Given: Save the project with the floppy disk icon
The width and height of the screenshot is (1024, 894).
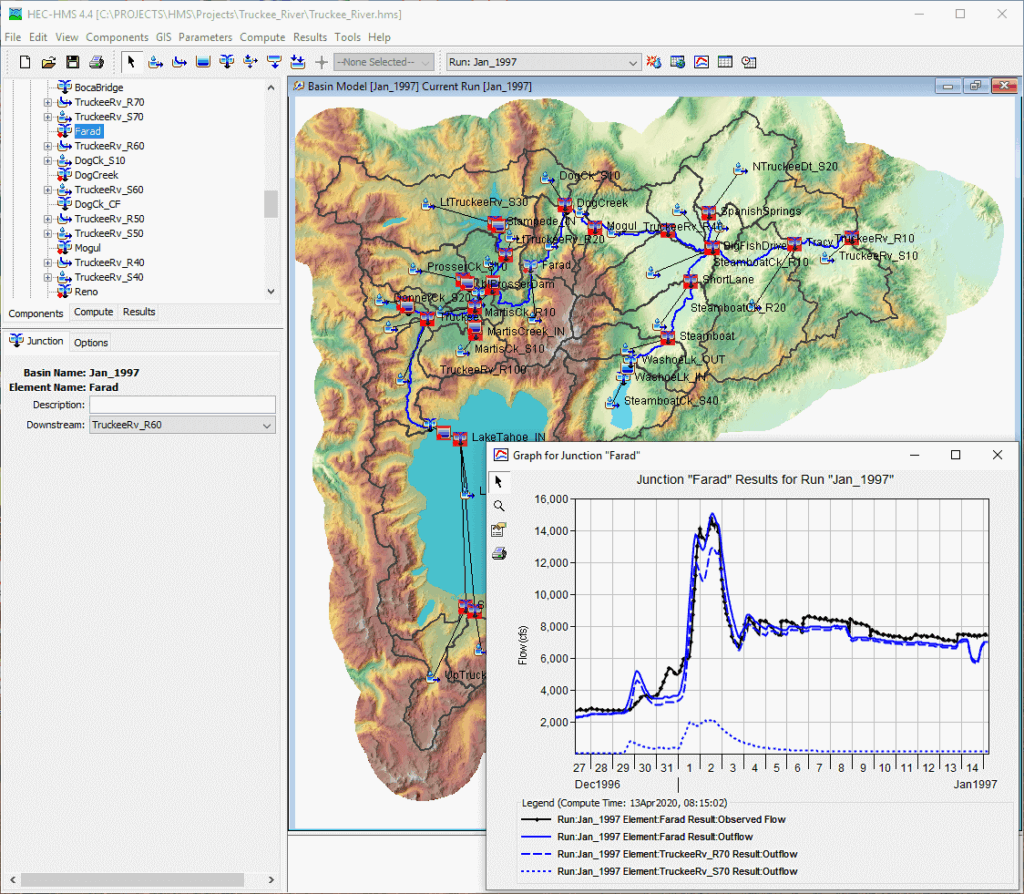Looking at the screenshot, I should coord(72,62).
